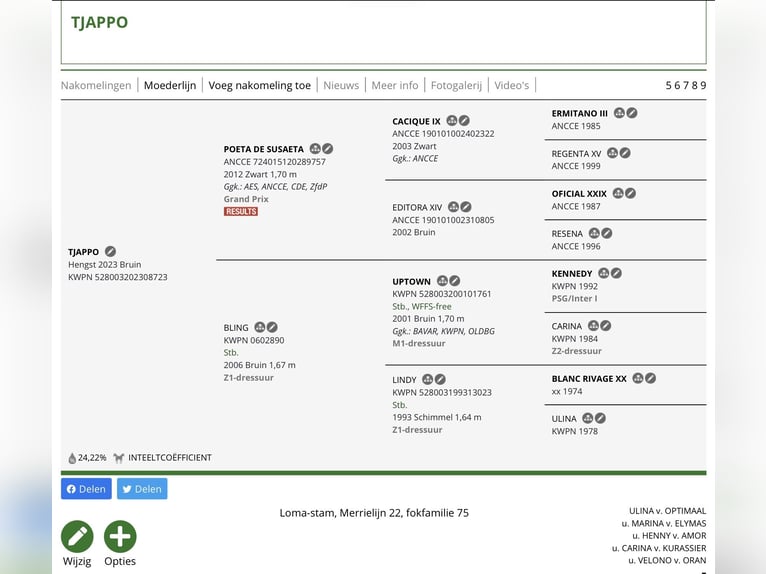This screenshot has width=766, height=574.
Task: Show 8 generations in pedigree
Action: pos(694,85)
